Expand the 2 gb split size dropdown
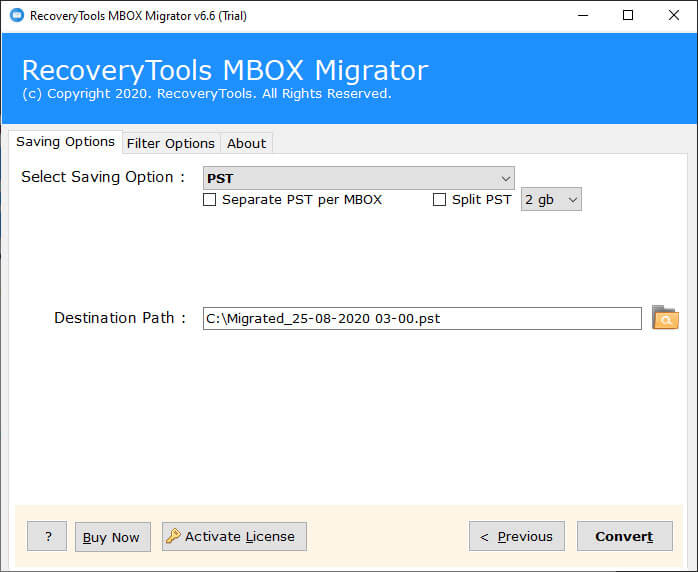This screenshot has height=572, width=698. [551, 199]
